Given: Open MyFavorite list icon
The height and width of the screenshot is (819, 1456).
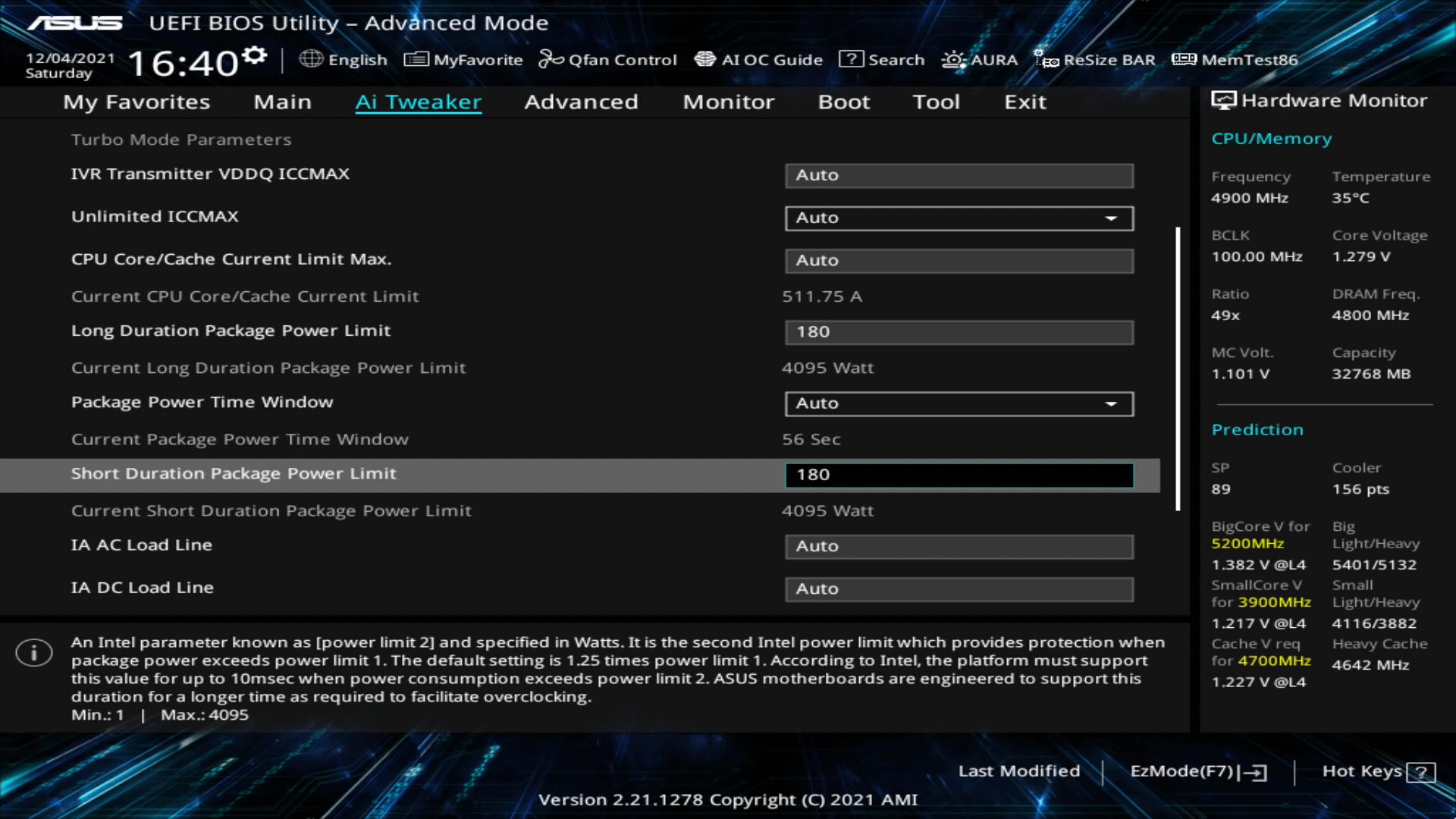Looking at the screenshot, I should (x=416, y=59).
